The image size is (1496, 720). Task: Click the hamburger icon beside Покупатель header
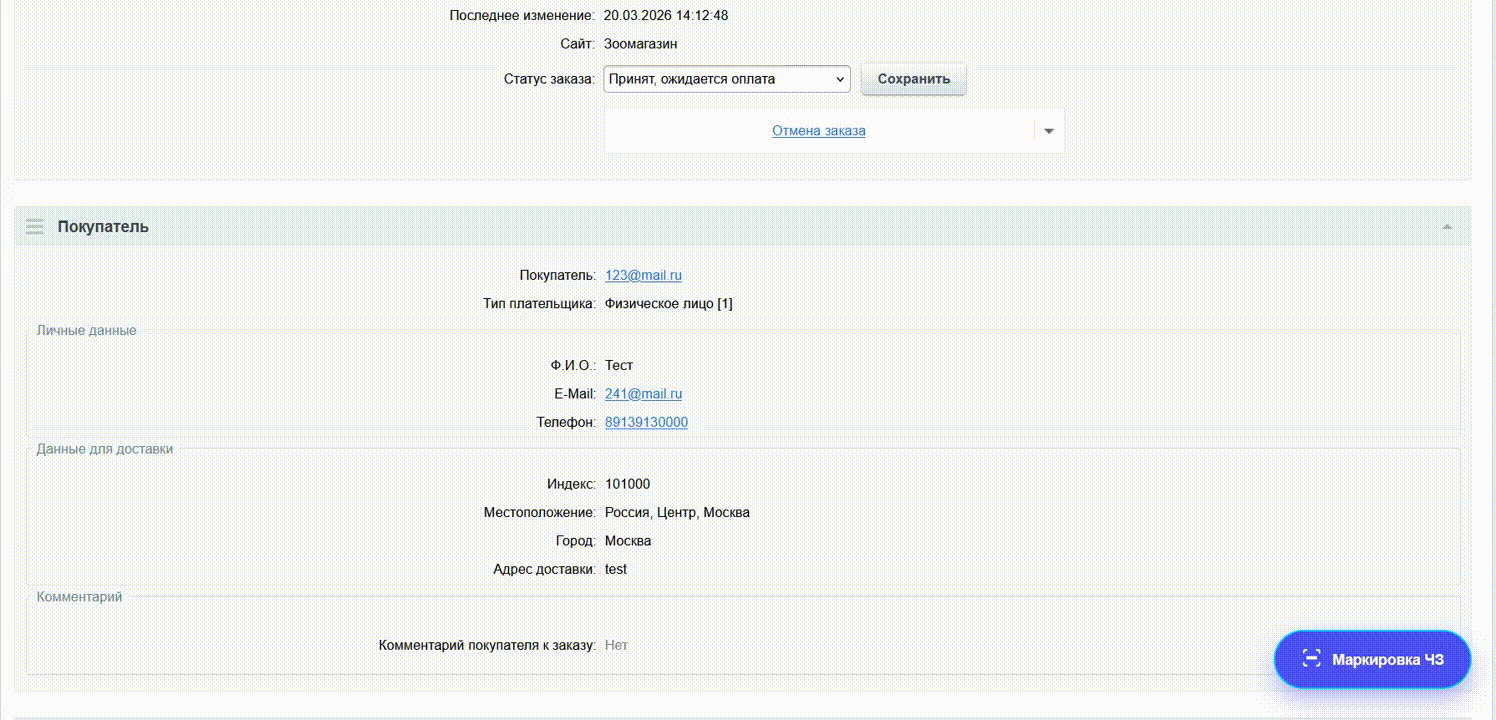coord(35,227)
